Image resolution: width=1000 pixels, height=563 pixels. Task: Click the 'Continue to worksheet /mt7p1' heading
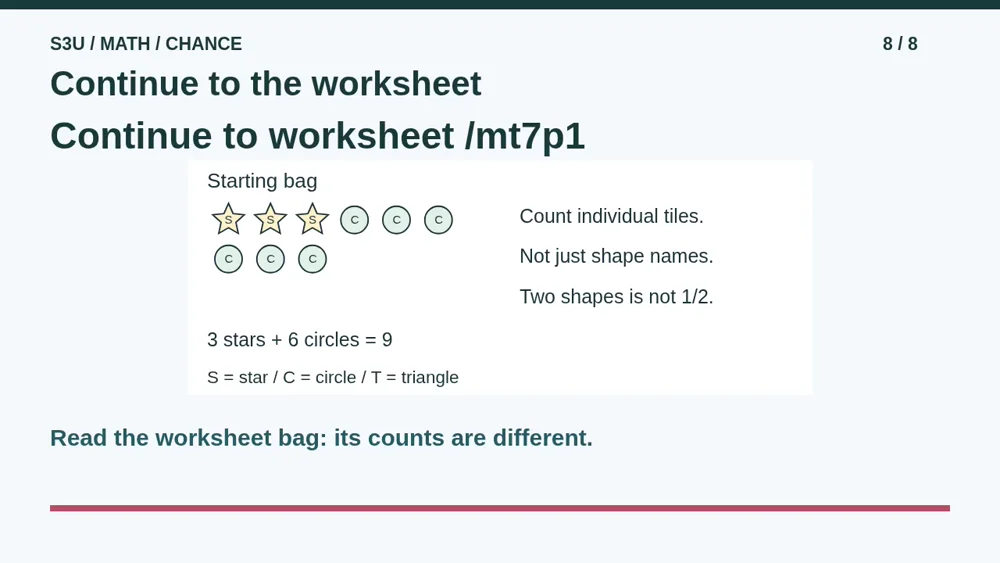(318, 136)
